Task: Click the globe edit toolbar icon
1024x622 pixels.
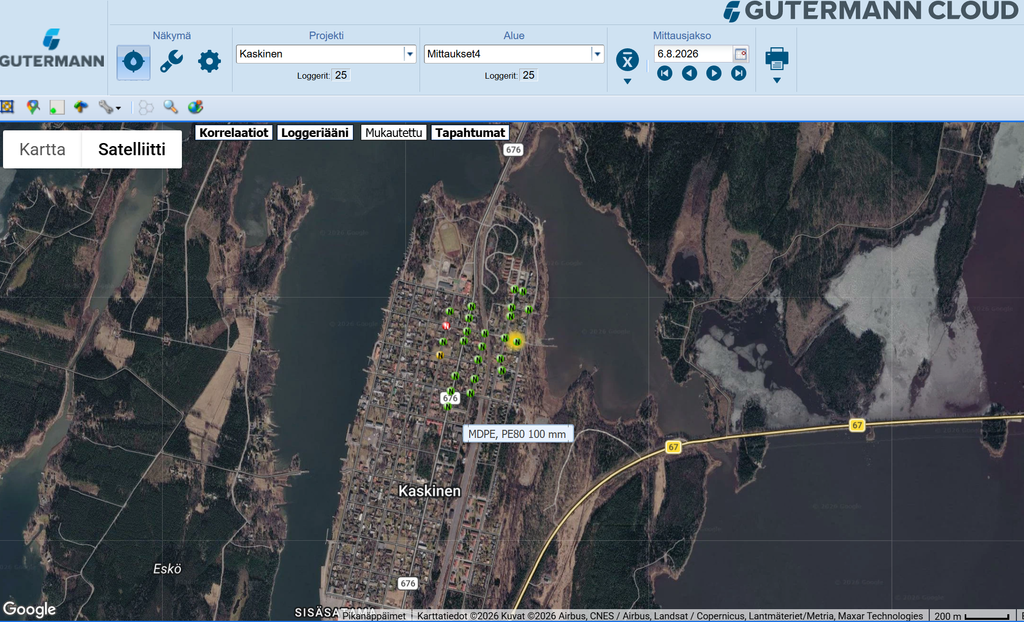Action: pyautogui.click(x=195, y=107)
